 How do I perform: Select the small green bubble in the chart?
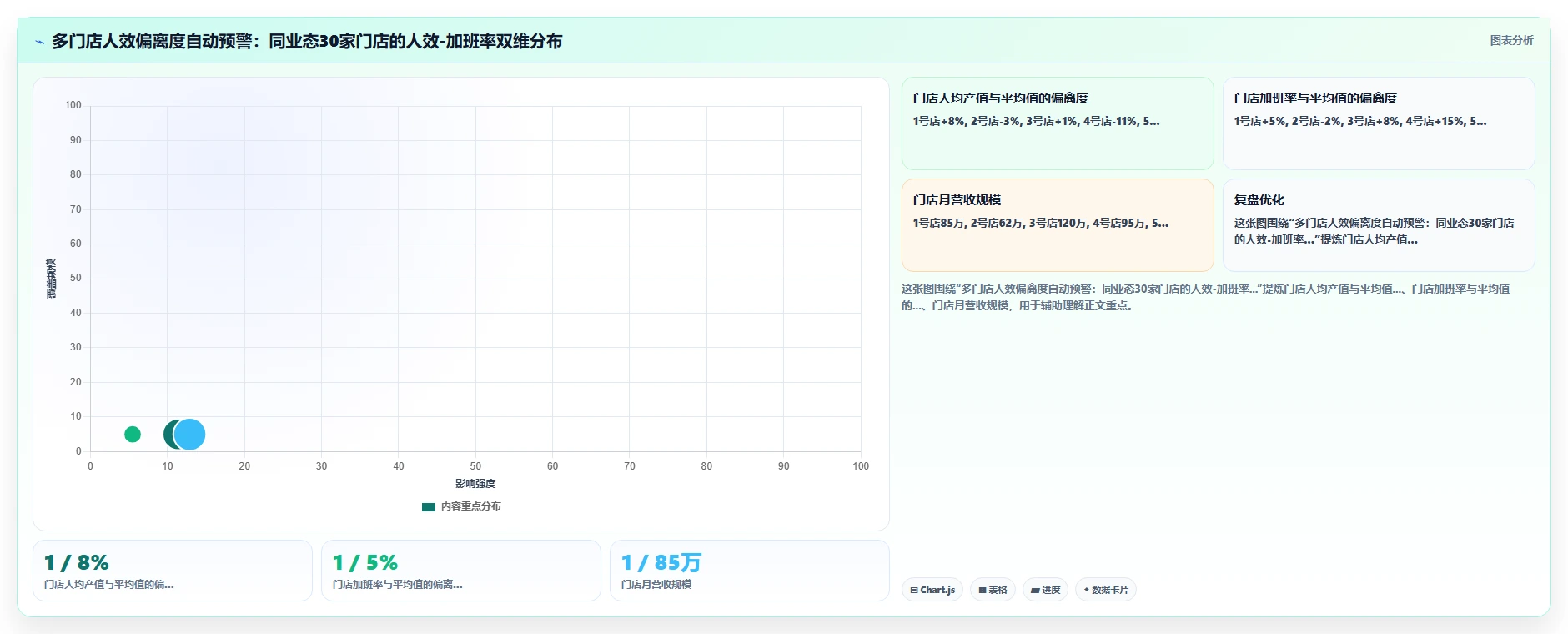click(132, 434)
